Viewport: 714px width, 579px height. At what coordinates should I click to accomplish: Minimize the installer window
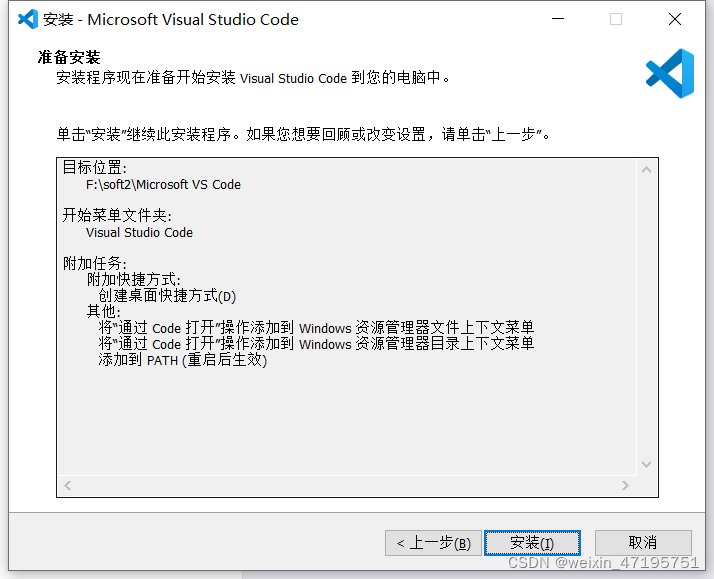(558, 19)
